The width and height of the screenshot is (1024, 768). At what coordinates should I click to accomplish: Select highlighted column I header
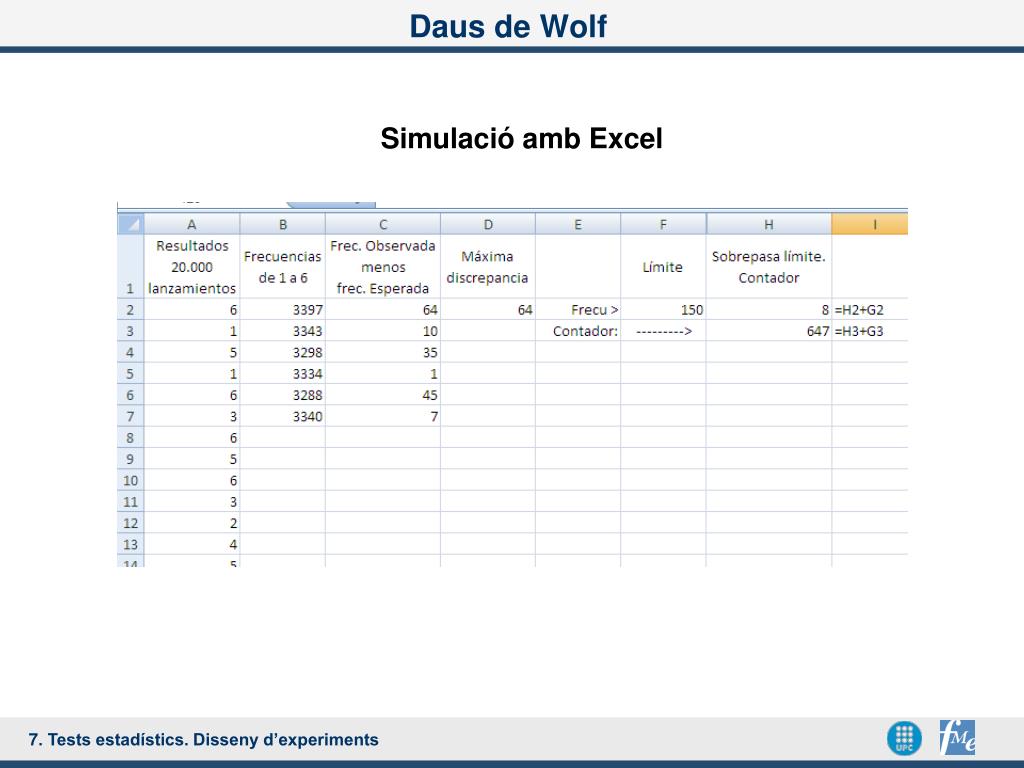pos(870,224)
